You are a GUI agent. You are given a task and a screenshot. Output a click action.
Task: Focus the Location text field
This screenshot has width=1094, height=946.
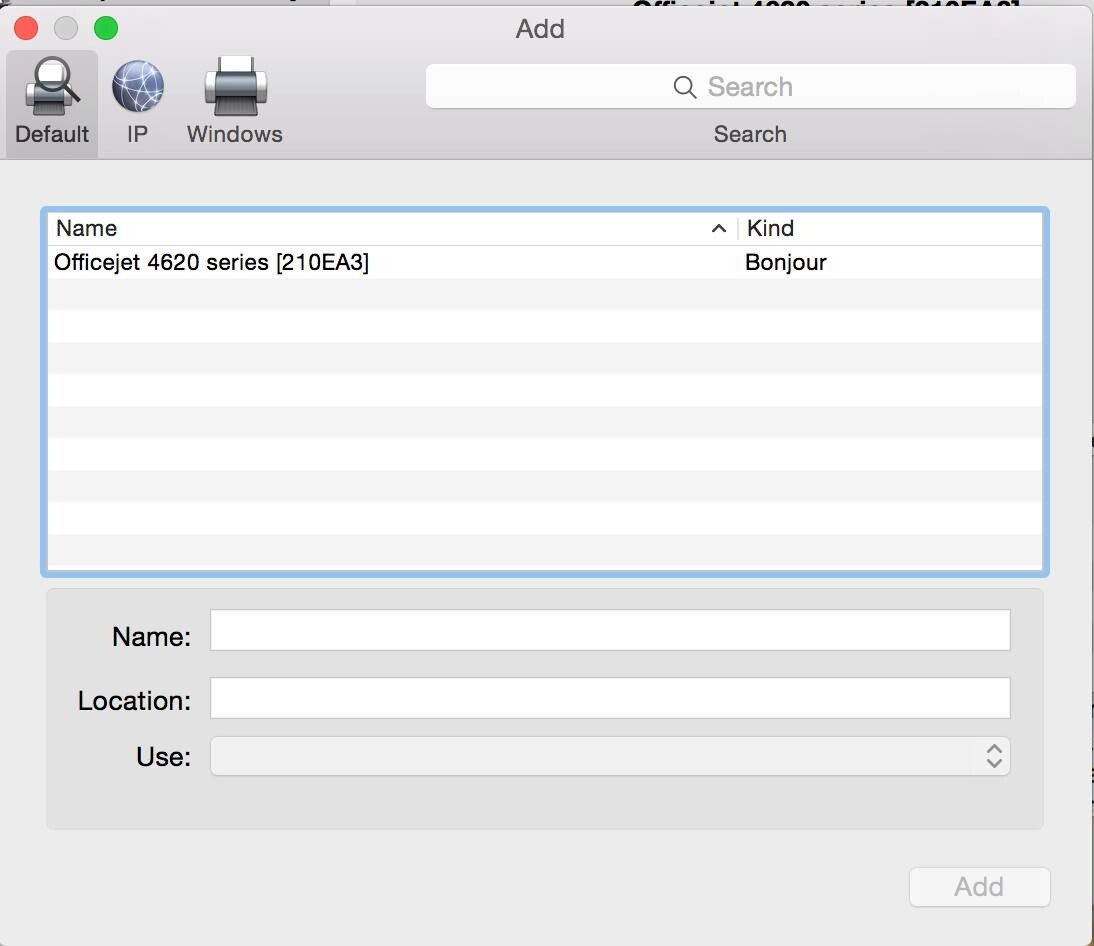click(x=610, y=698)
